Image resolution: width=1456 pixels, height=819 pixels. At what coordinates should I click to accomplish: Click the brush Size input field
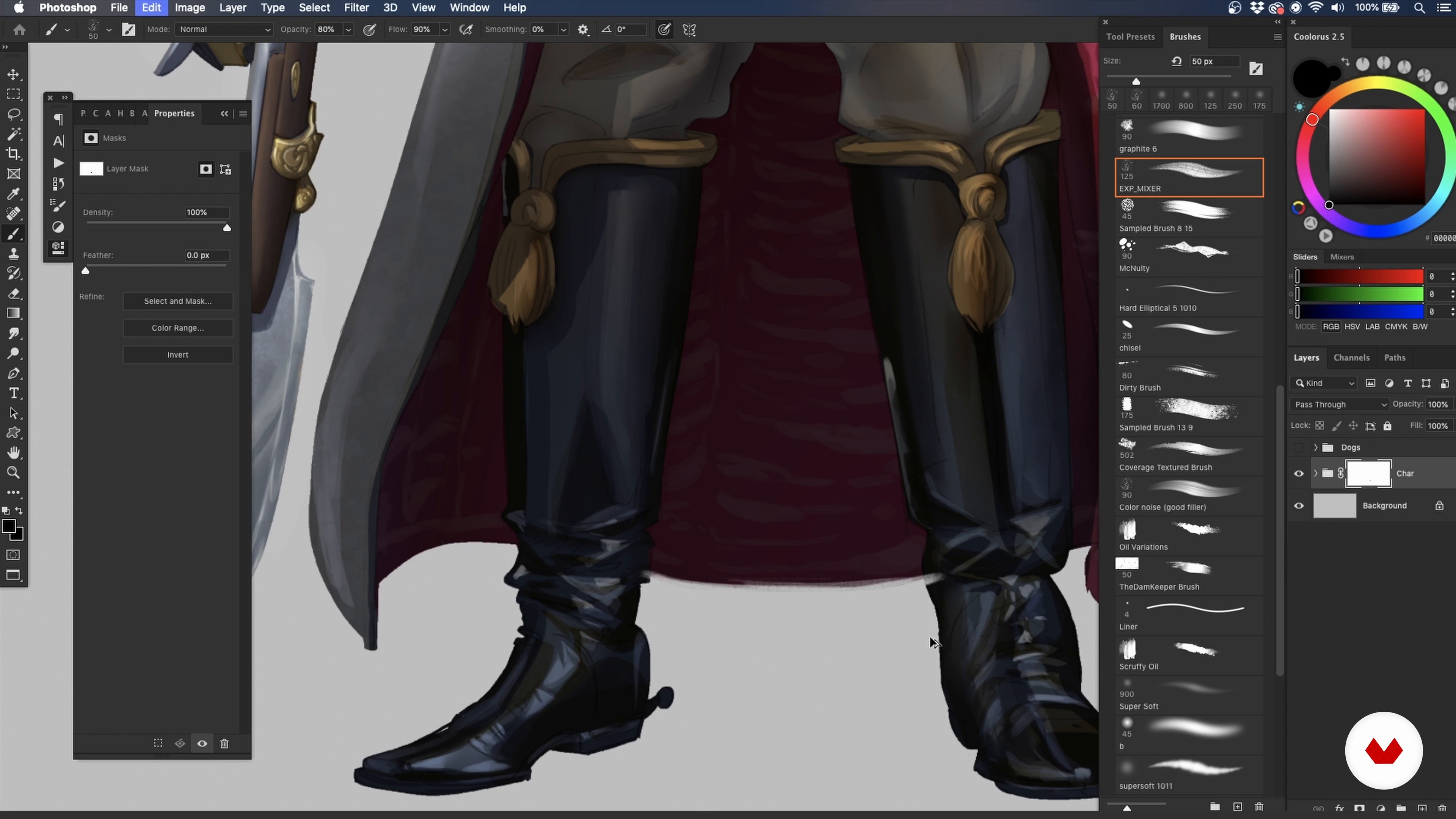click(x=1214, y=61)
